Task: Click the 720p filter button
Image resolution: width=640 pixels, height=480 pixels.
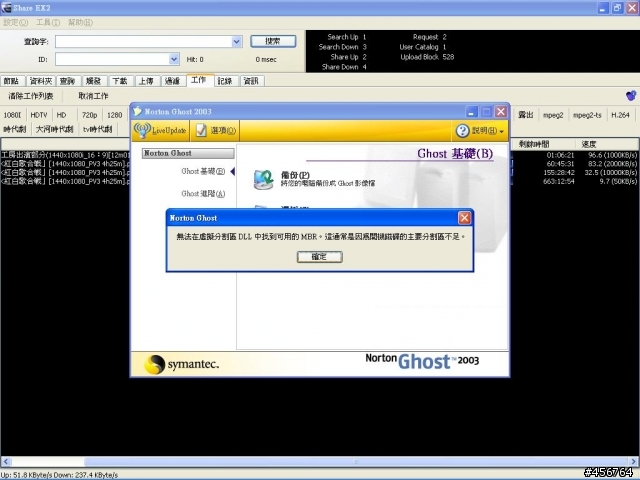Action: [89, 115]
